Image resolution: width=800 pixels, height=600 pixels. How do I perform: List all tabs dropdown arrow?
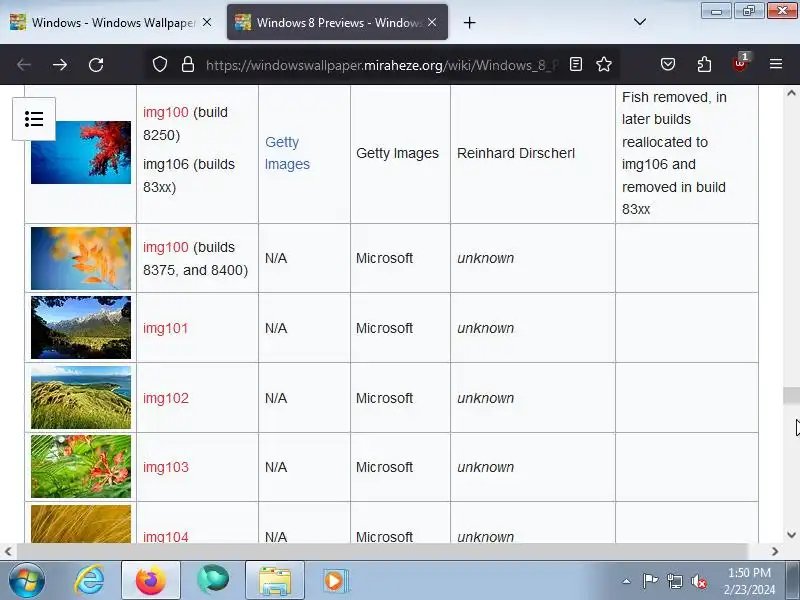tap(639, 22)
